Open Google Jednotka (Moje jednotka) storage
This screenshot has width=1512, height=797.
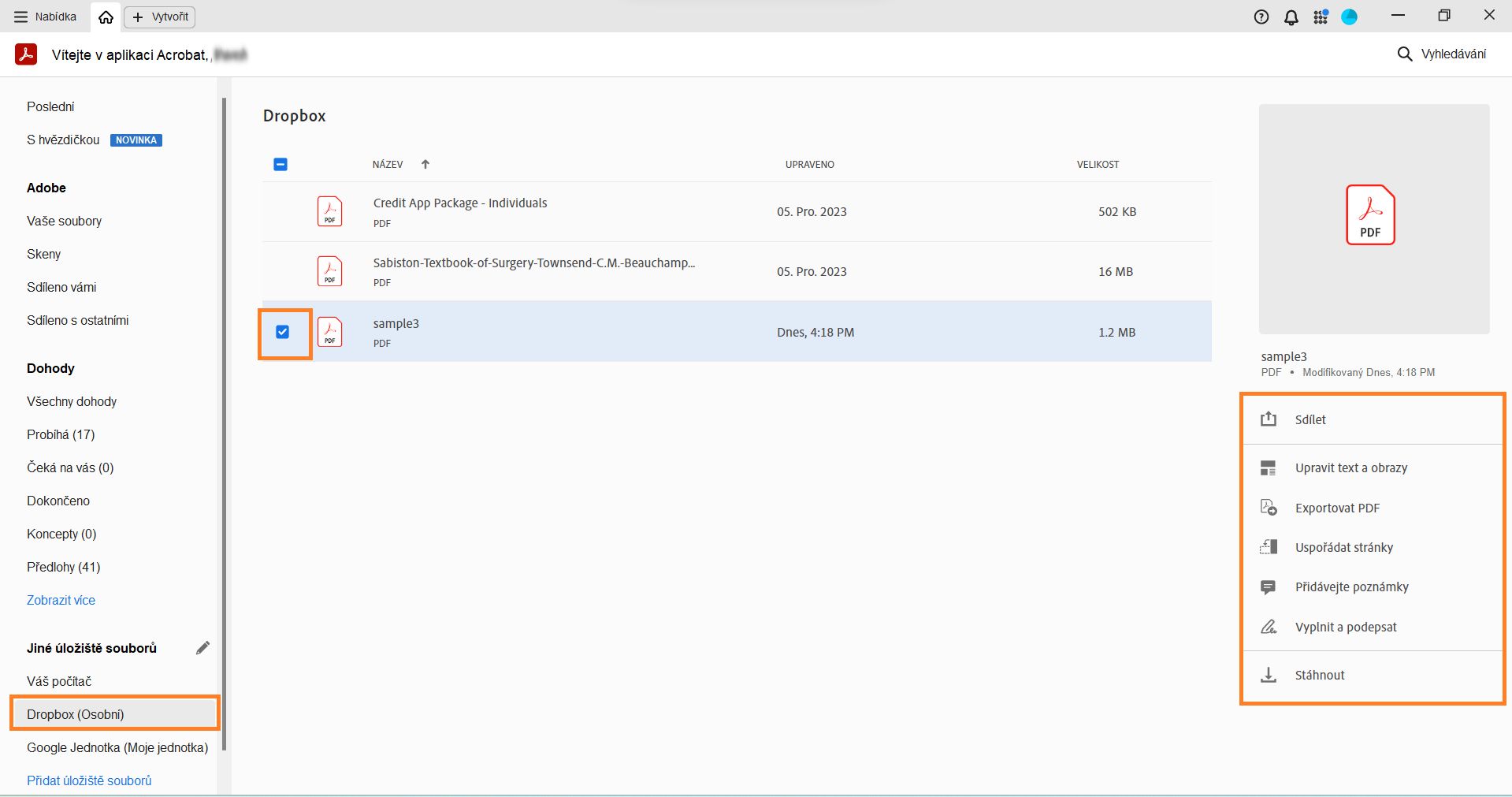(x=117, y=747)
